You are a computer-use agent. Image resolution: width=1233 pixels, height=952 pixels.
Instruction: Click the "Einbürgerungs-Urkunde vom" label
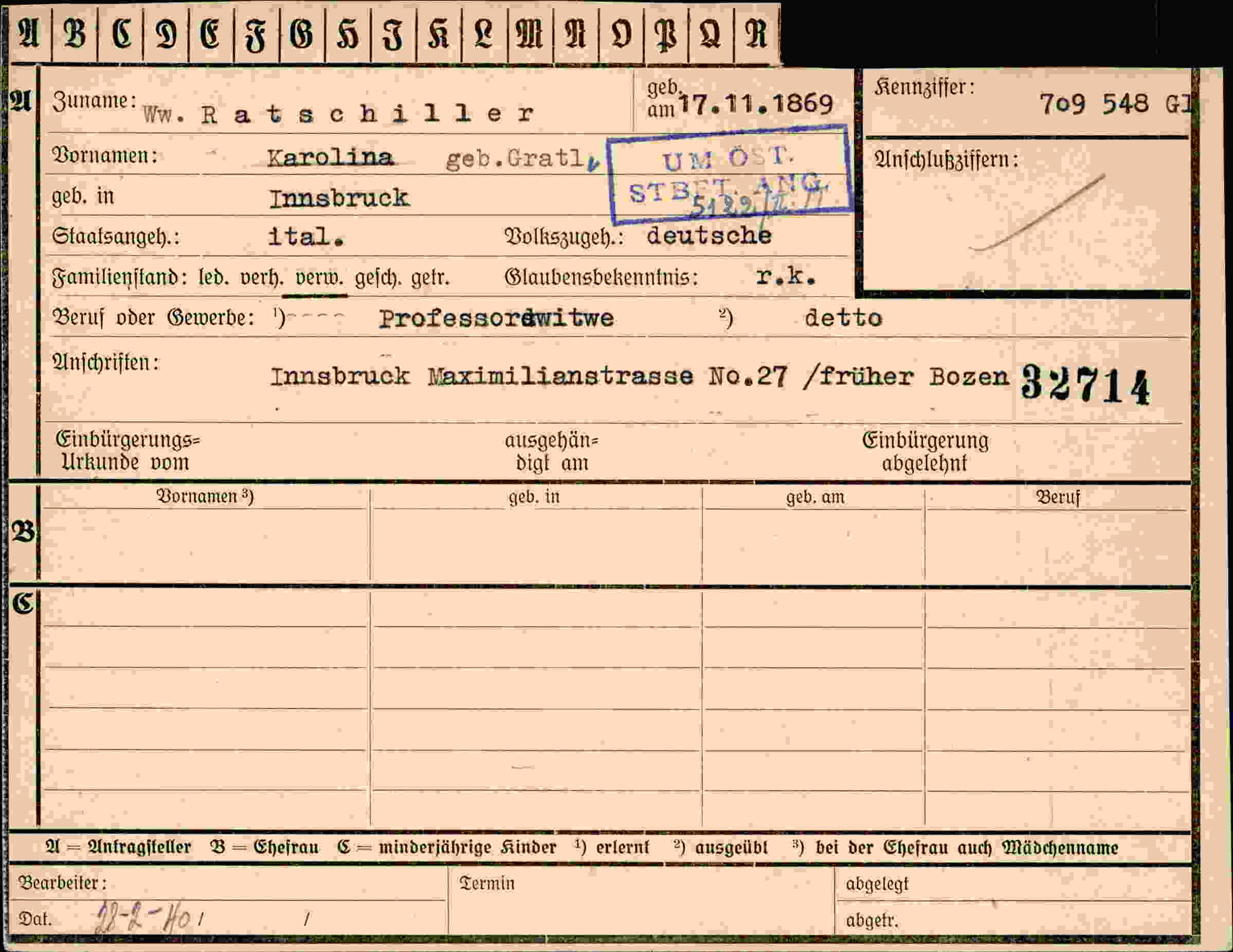128,451
